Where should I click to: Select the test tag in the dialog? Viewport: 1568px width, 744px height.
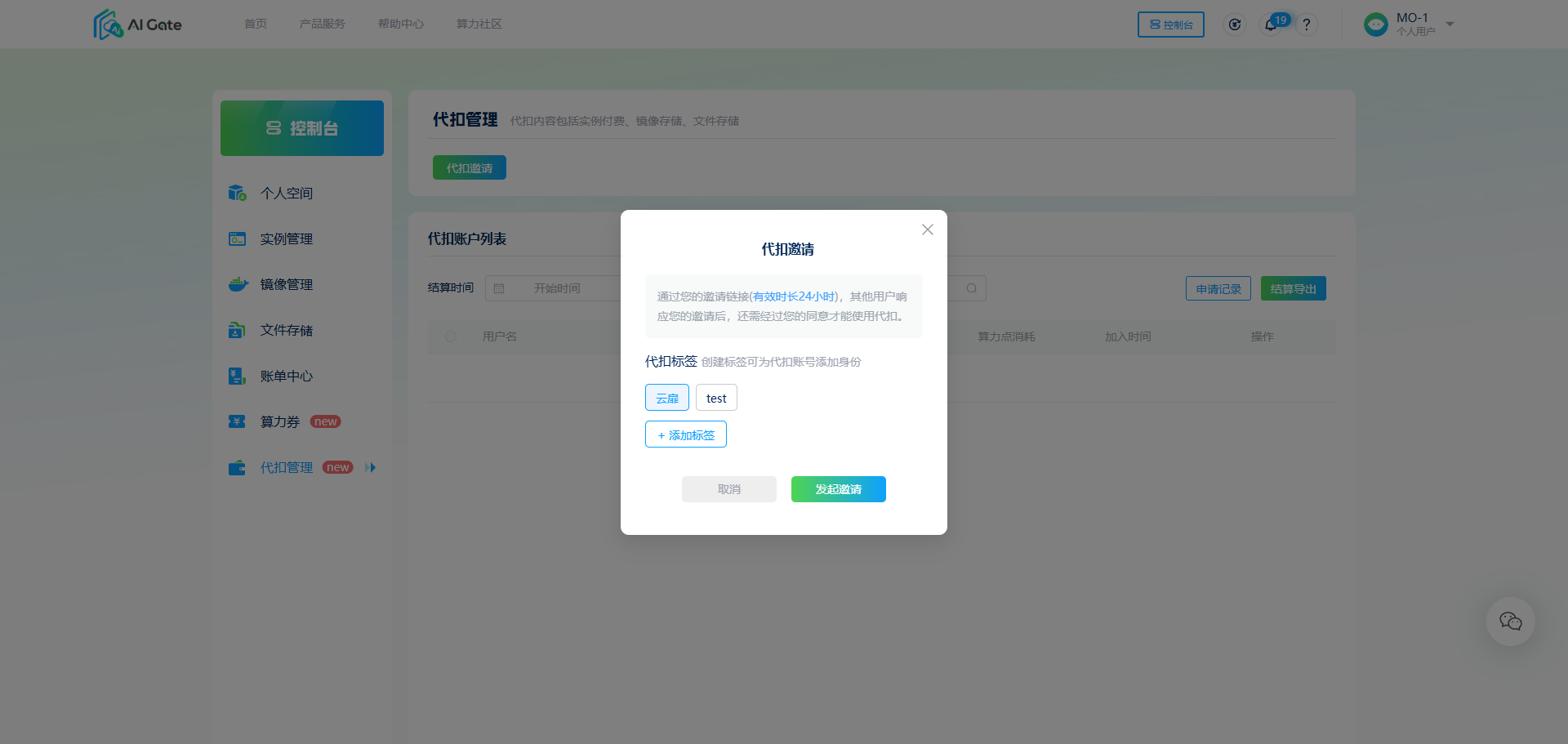click(x=716, y=398)
